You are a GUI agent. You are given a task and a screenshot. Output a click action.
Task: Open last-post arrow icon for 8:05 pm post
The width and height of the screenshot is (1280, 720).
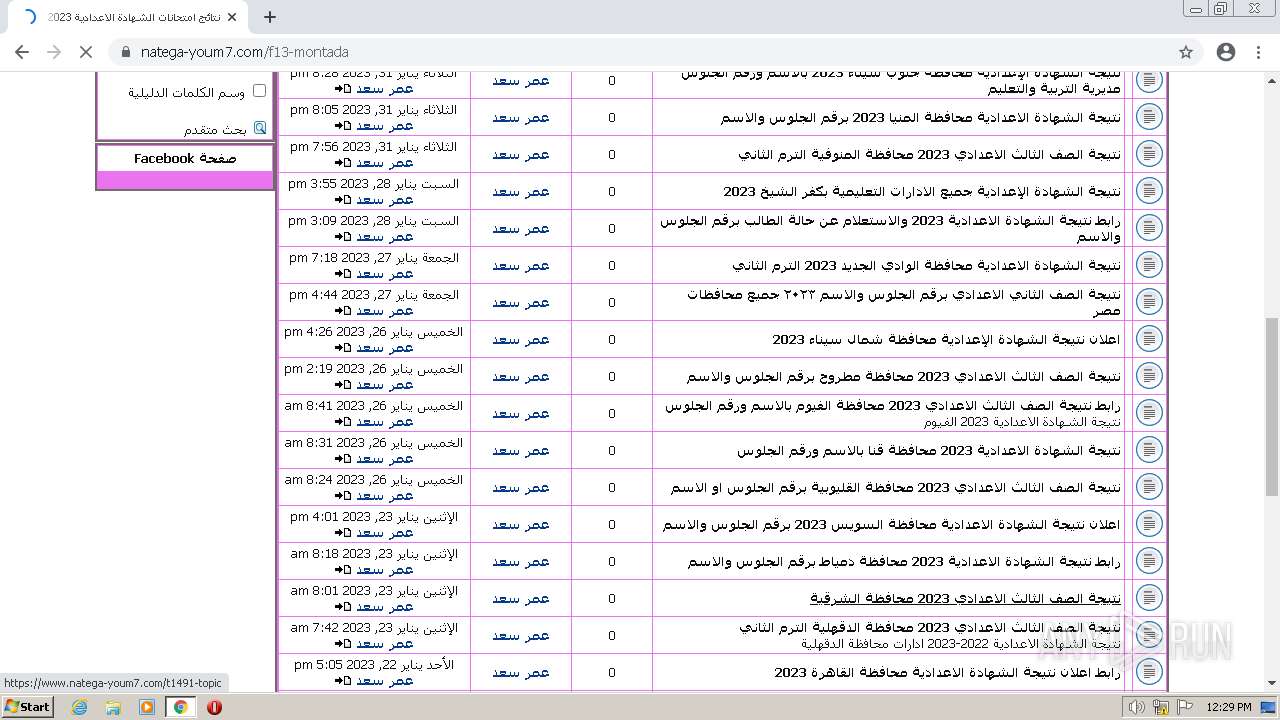point(342,126)
